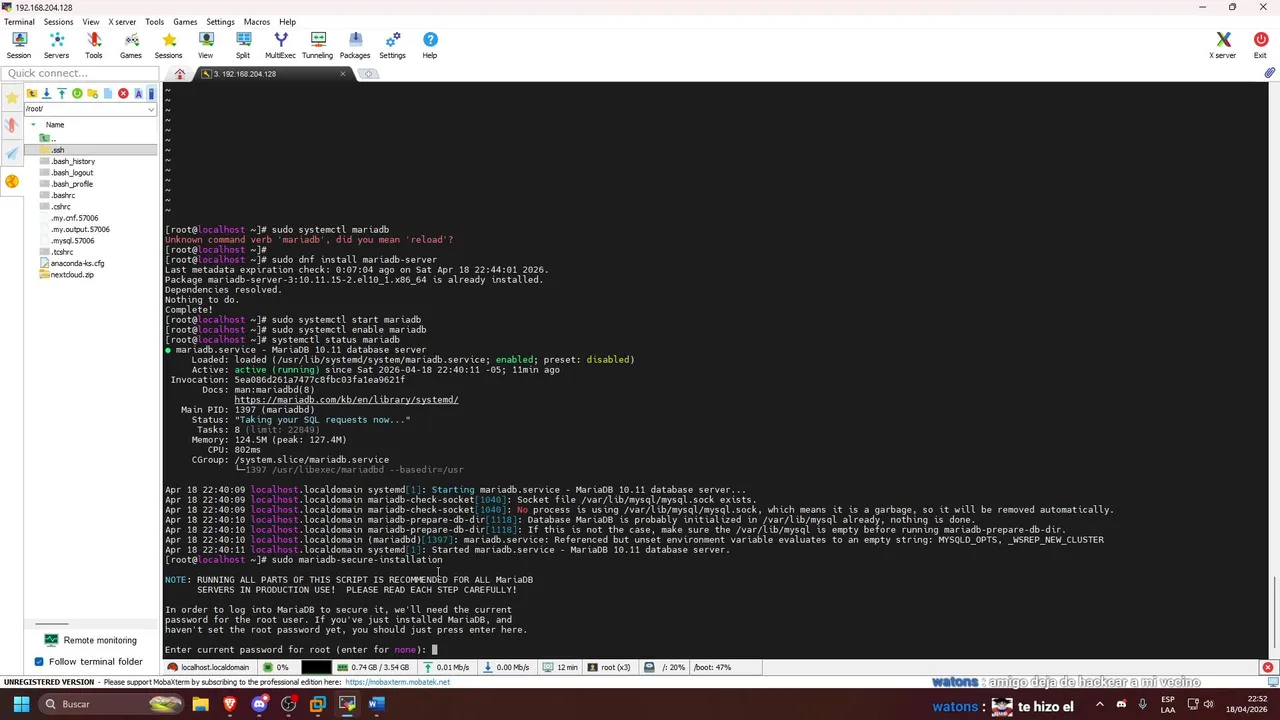
Task: Click the mariadb.com systemd docs URL
Action: [x=346, y=400]
